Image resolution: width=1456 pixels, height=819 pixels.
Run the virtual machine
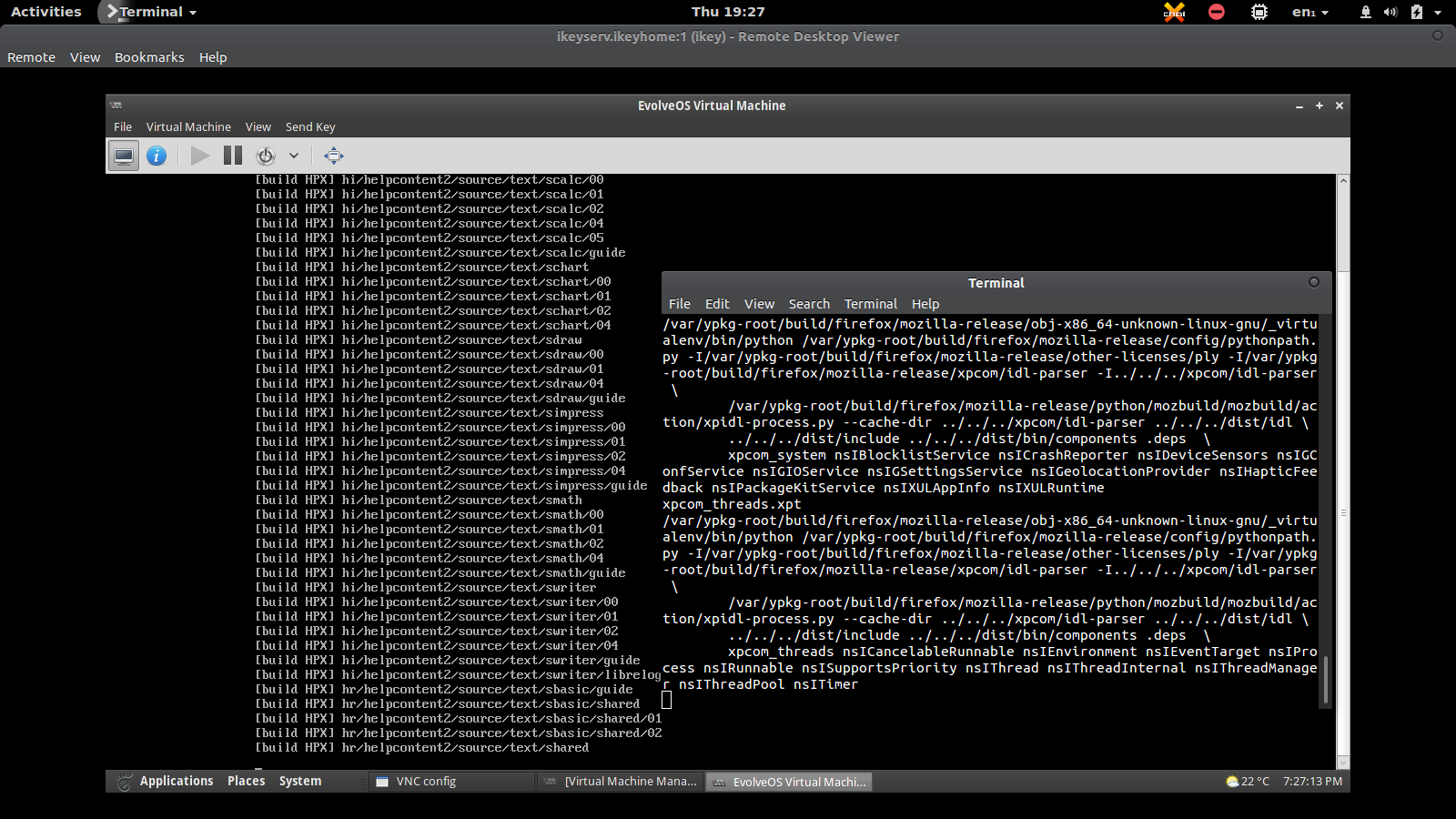200,156
